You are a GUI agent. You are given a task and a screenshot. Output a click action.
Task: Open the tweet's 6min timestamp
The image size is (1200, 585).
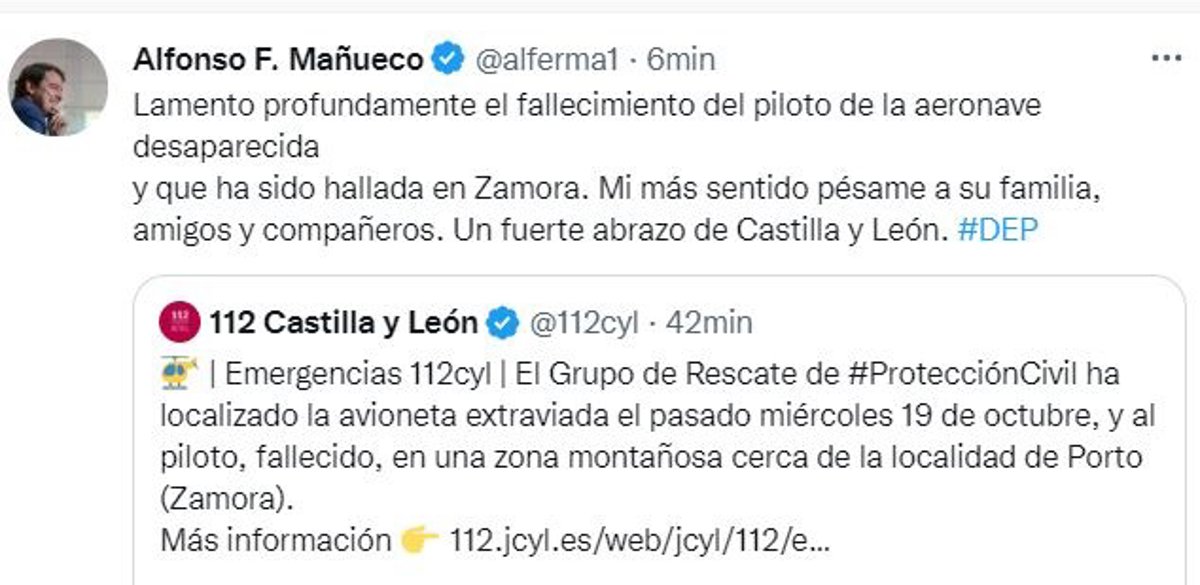pos(681,60)
